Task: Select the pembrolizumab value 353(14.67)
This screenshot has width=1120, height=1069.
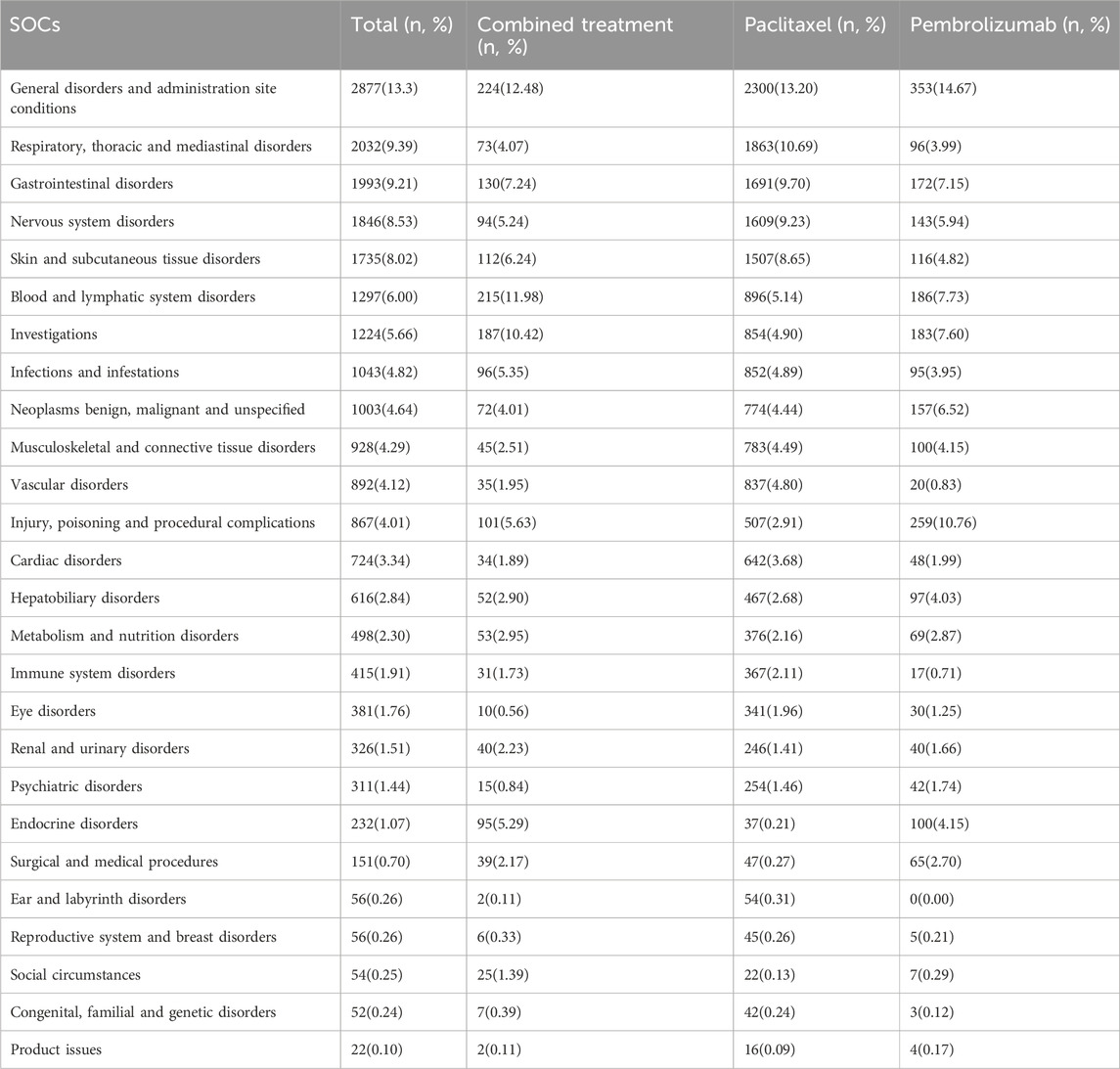Action: [943, 89]
